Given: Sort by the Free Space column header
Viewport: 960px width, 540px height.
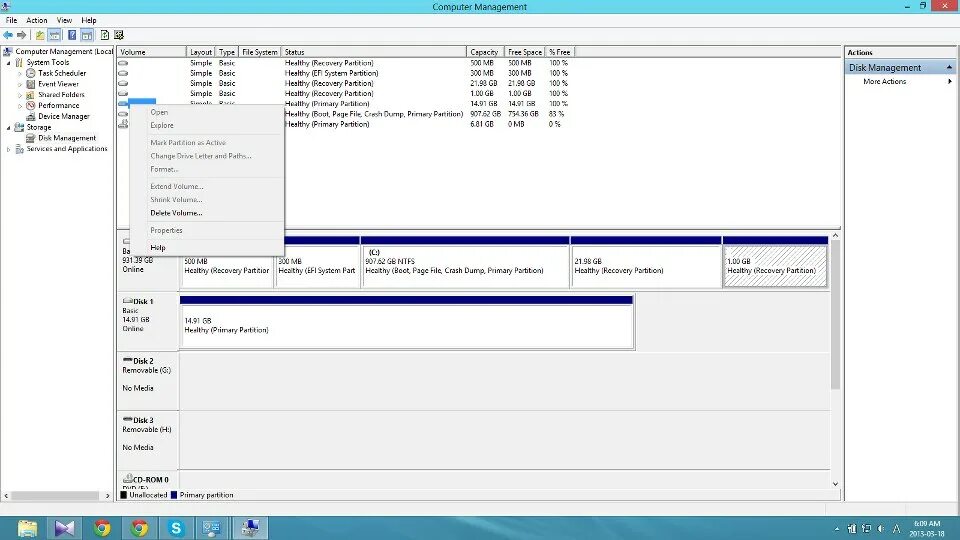Looking at the screenshot, I should (x=524, y=52).
